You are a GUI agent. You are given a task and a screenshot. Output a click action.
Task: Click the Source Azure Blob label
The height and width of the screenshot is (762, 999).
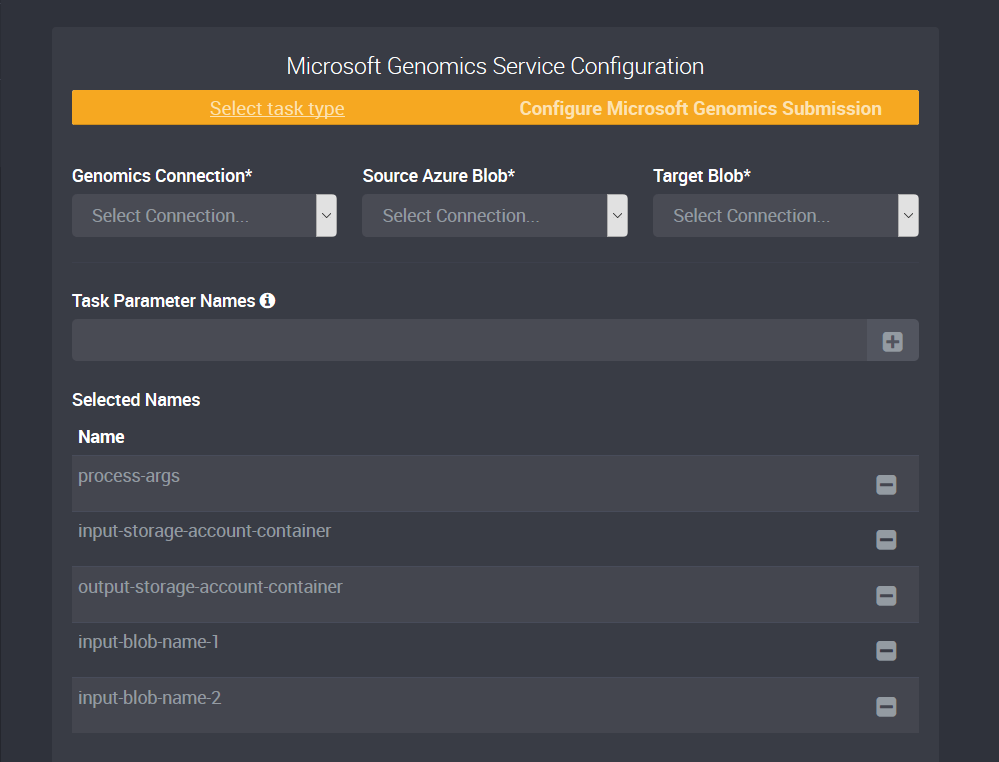point(438,176)
